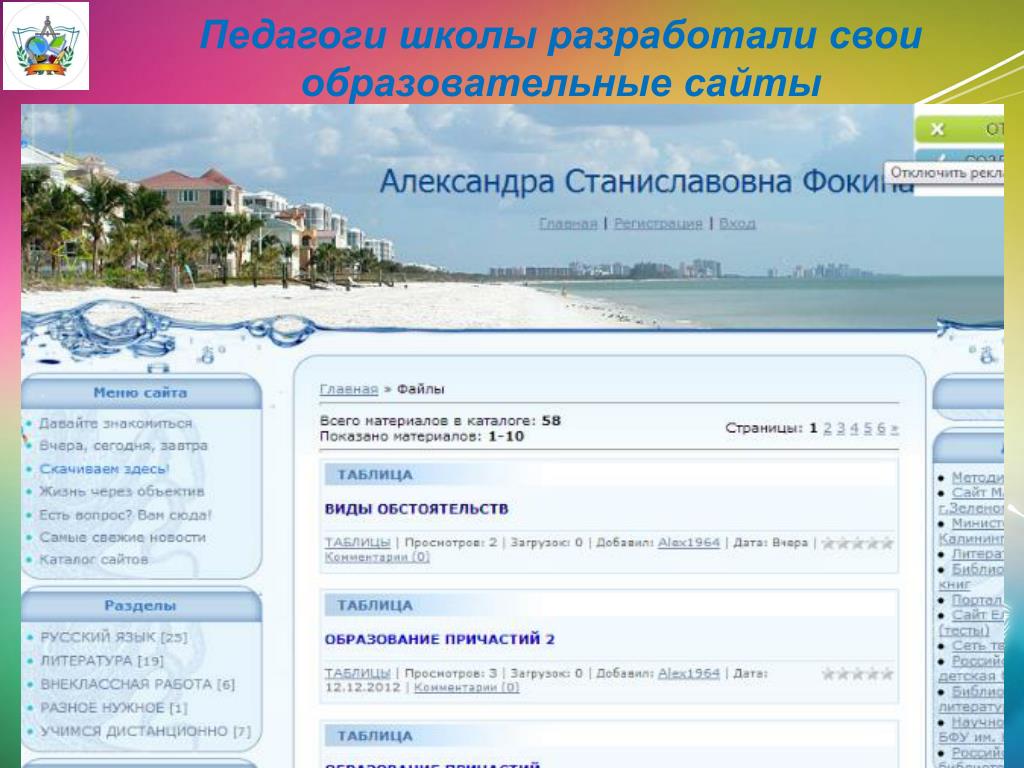Select Скачиваем здесь! menu item
Image resolution: width=1024 pixels, height=768 pixels.
pyautogui.click(x=104, y=469)
